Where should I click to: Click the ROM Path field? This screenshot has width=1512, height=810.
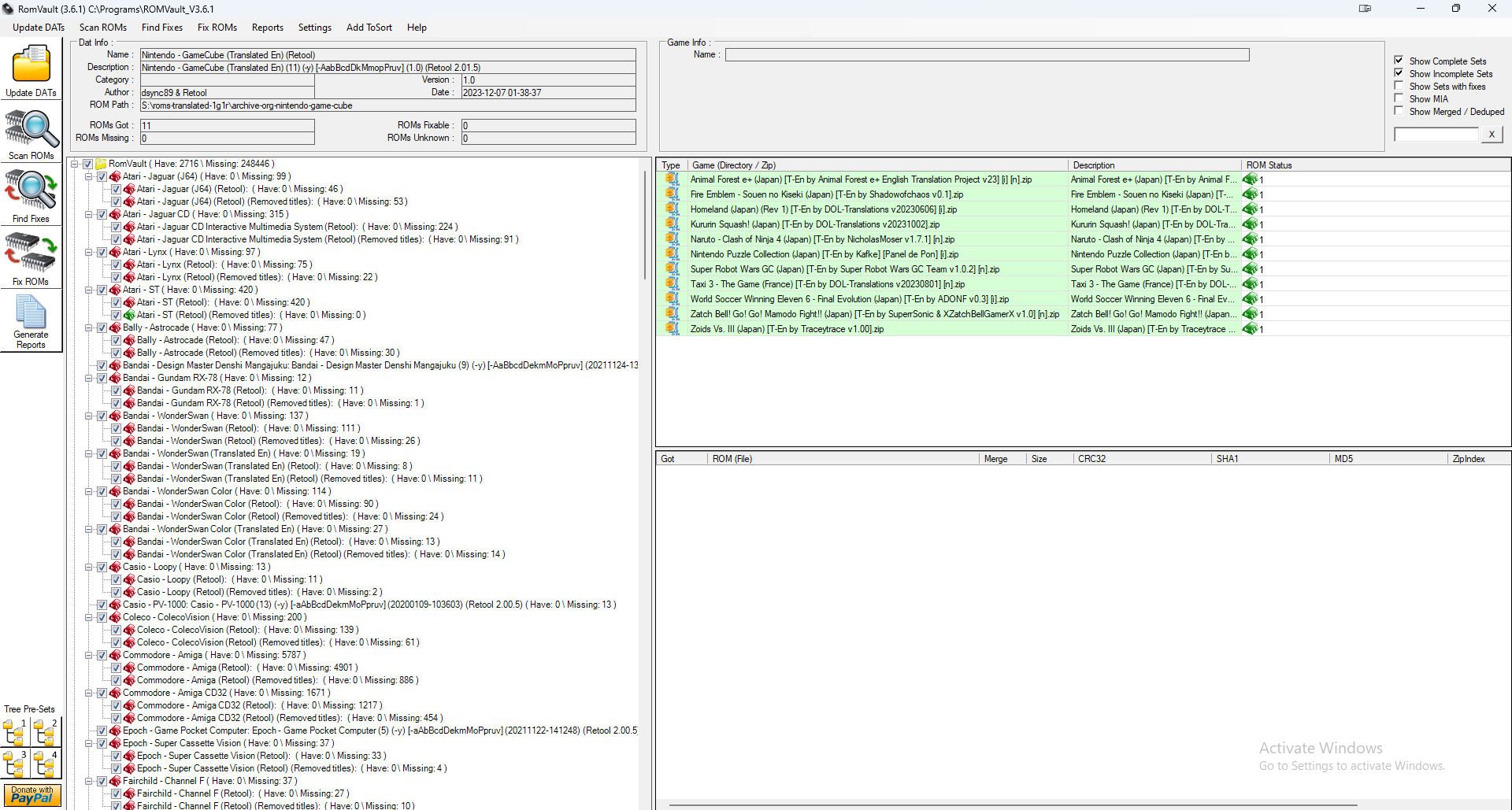coord(388,105)
